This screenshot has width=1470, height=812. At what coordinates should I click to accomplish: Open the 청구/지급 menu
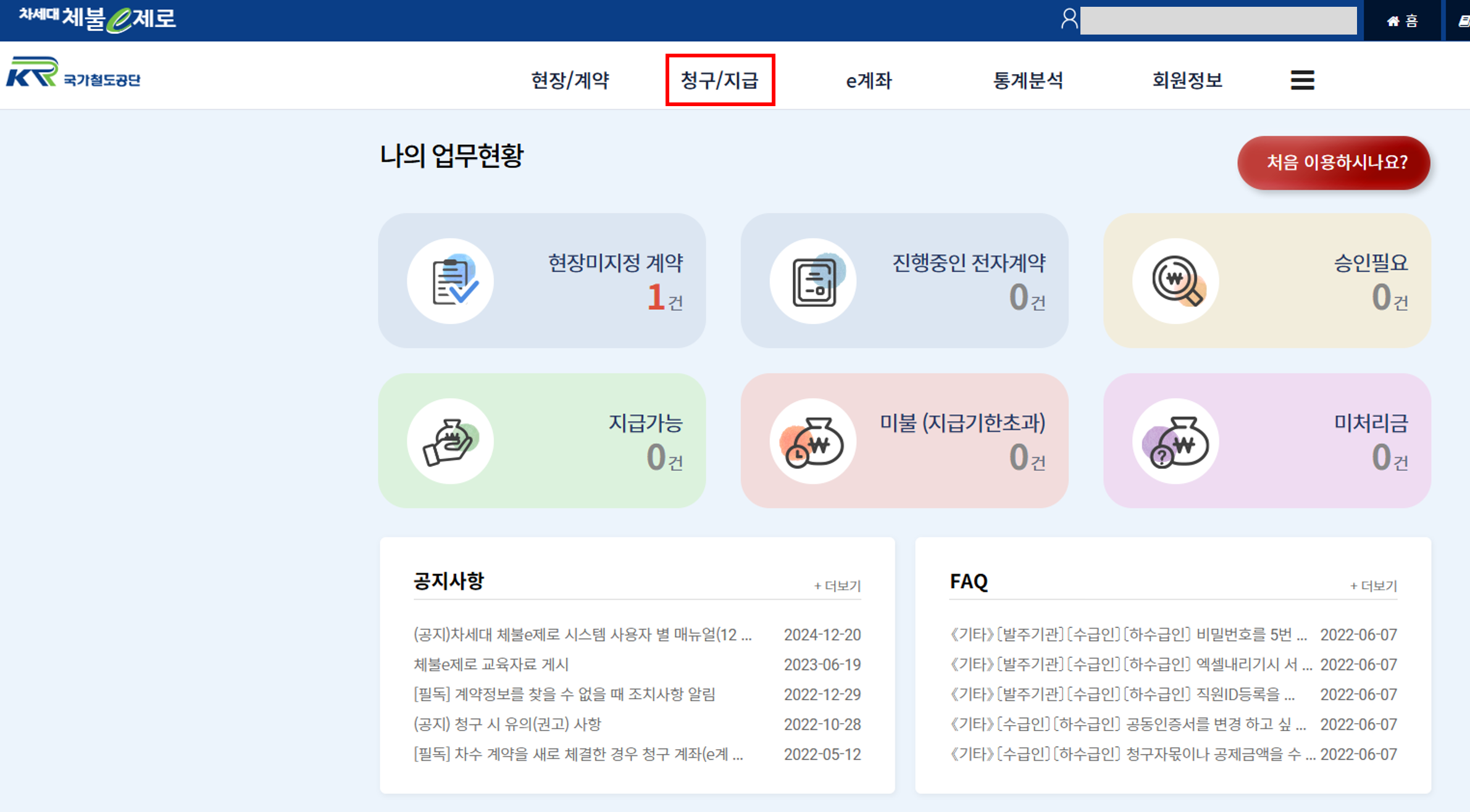click(x=719, y=80)
